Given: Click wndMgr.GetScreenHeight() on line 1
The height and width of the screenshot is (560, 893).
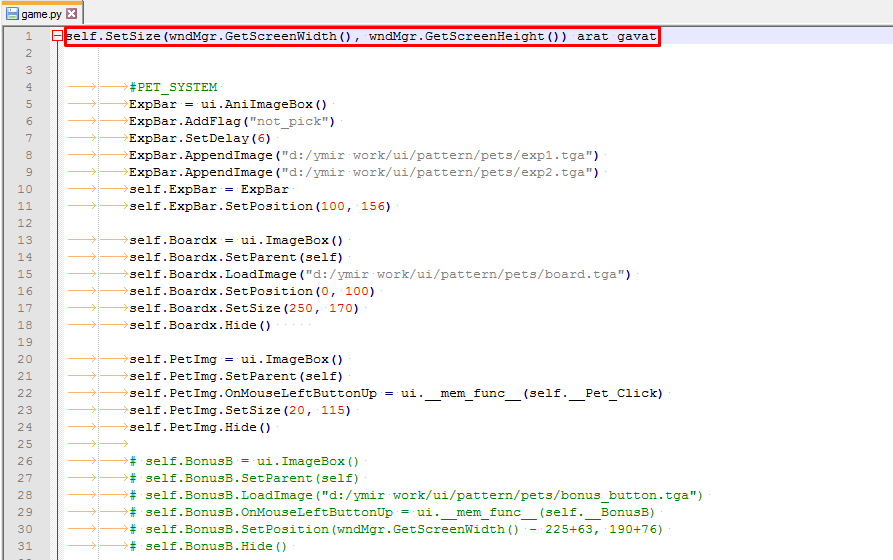Looking at the screenshot, I should point(464,36).
